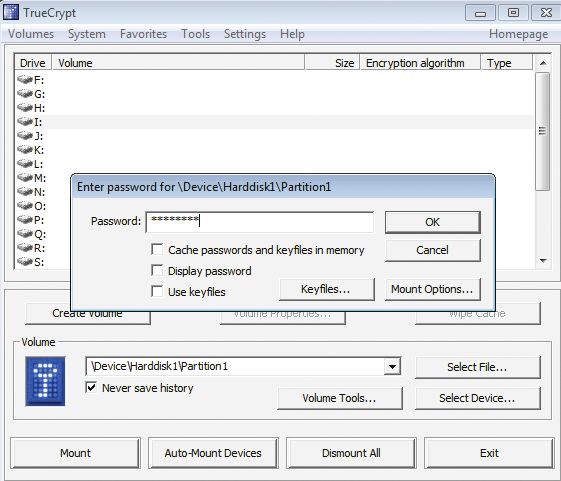This screenshot has width=561, height=481.
Task: Select drive G: icon in list
Action: pos(25,93)
